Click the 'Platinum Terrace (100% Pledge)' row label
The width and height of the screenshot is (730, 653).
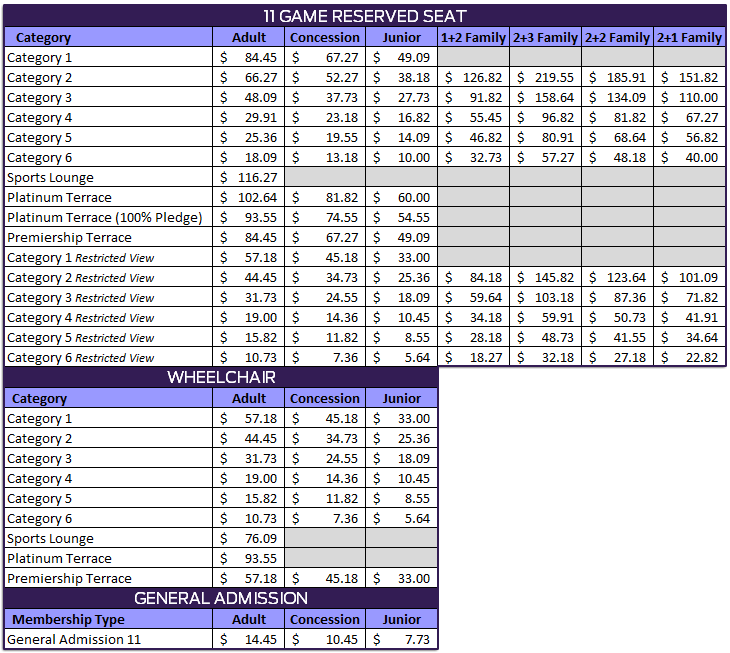(105, 217)
